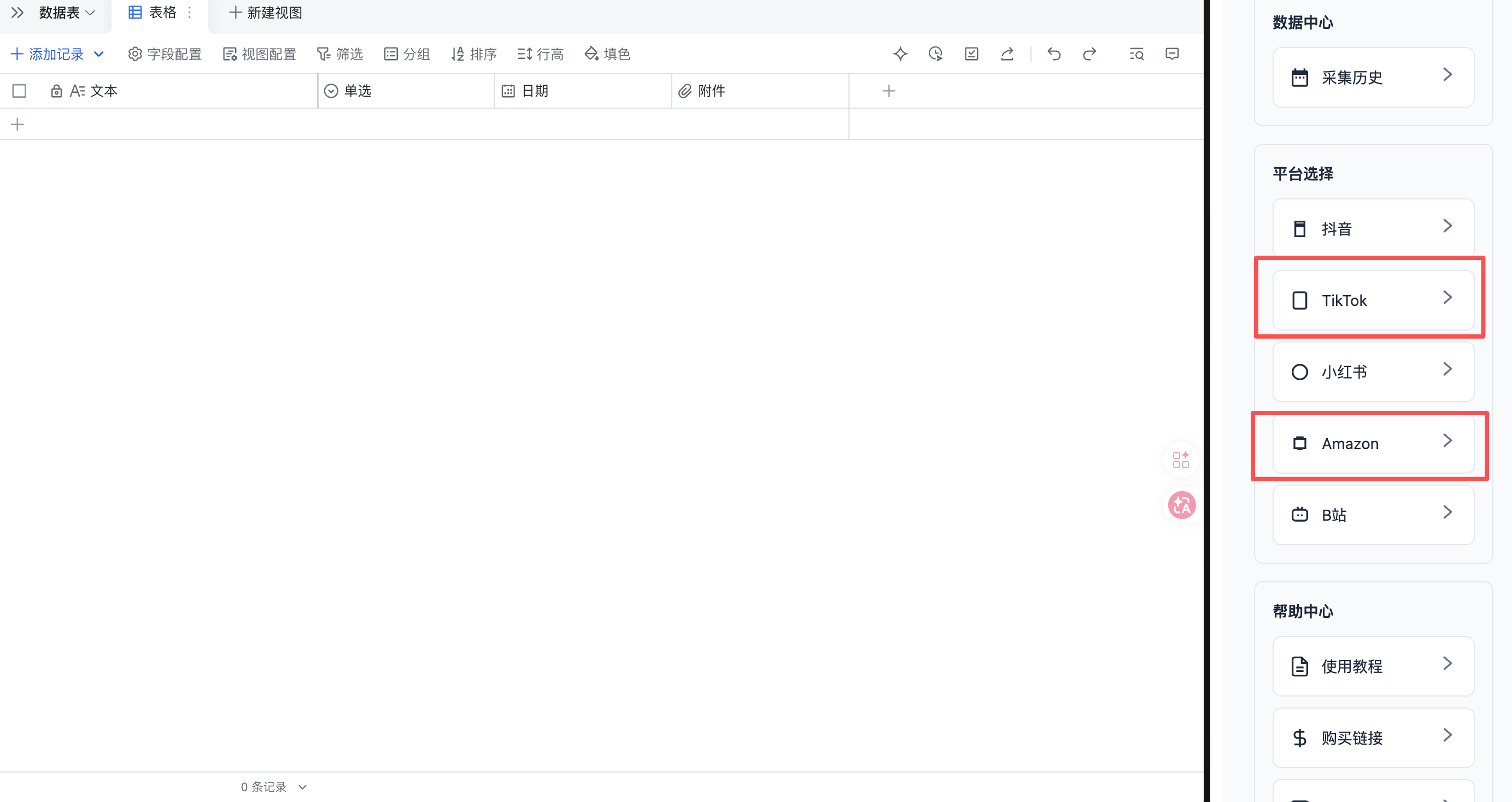Screen dimensions: 1512x802
Task: Click the 文本 column header
Action: (159, 91)
